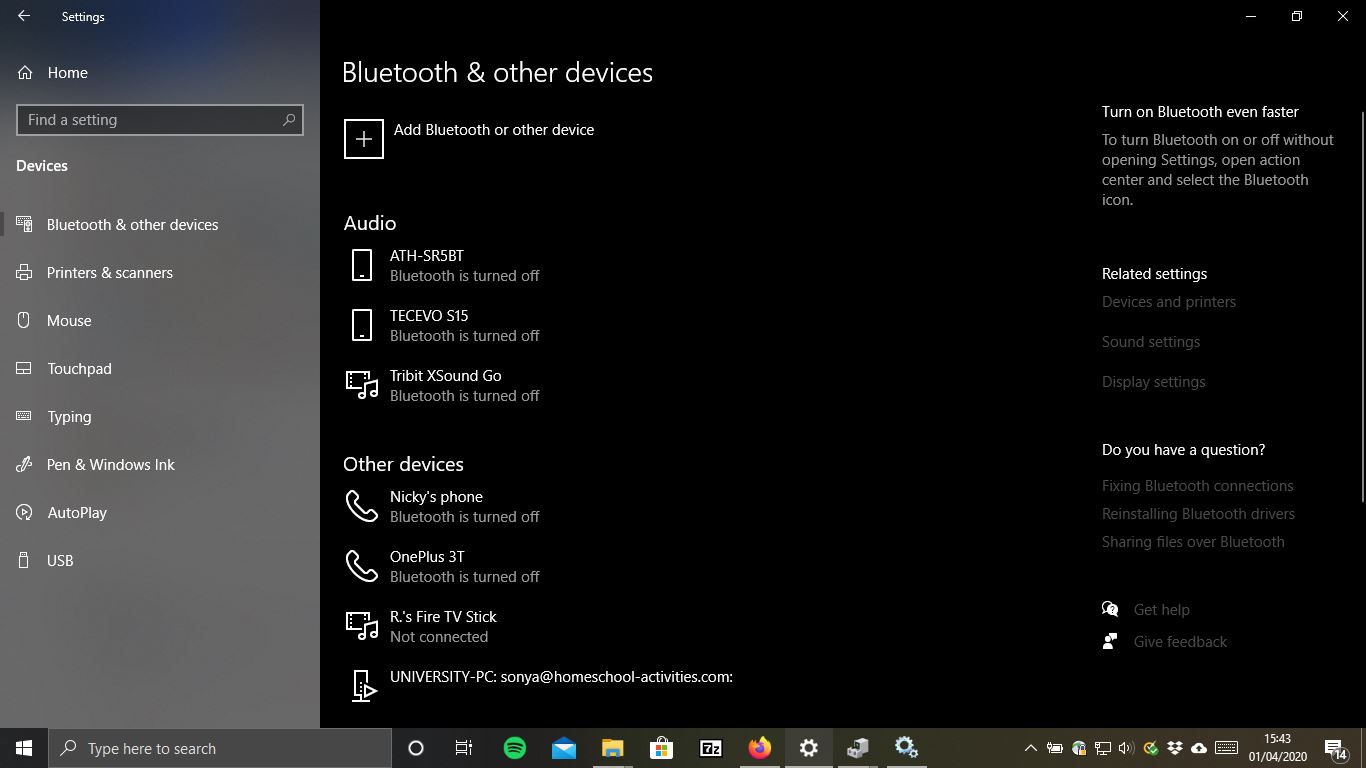Click the Tribit XSound Go media icon
The height and width of the screenshot is (768, 1366).
362,385
